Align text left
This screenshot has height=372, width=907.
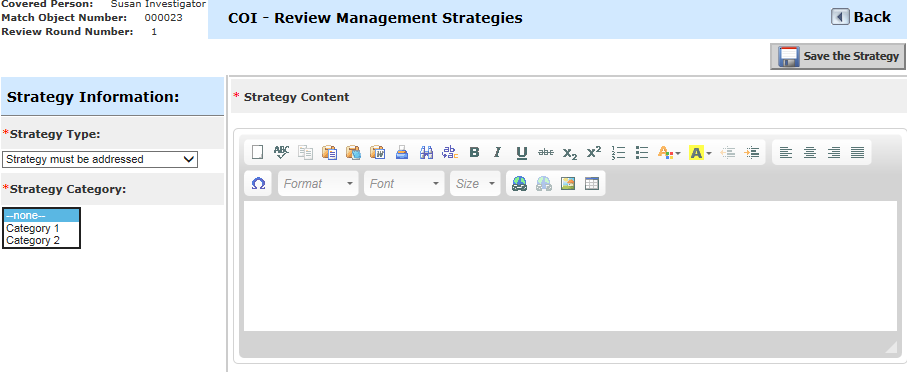786,152
